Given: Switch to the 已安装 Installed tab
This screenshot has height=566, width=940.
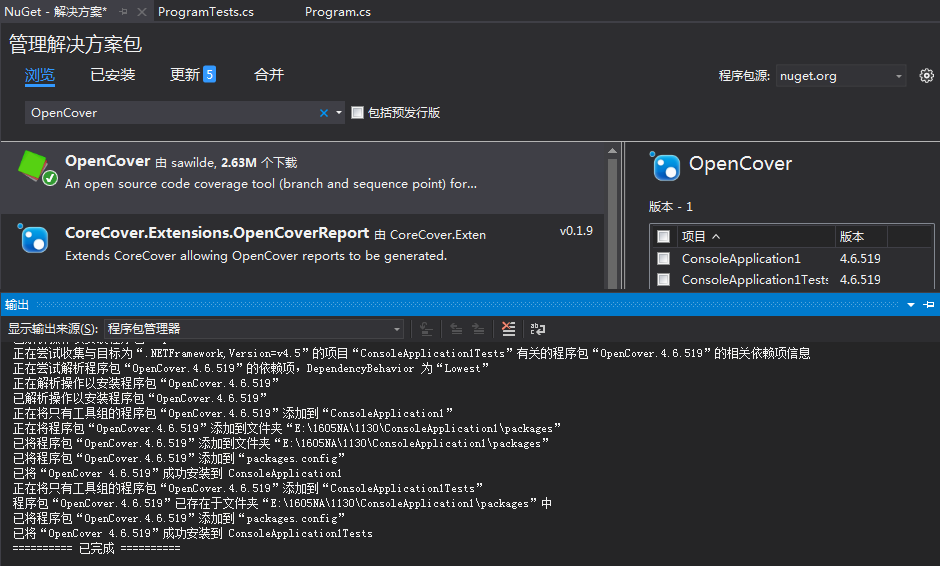Looking at the screenshot, I should (x=113, y=75).
